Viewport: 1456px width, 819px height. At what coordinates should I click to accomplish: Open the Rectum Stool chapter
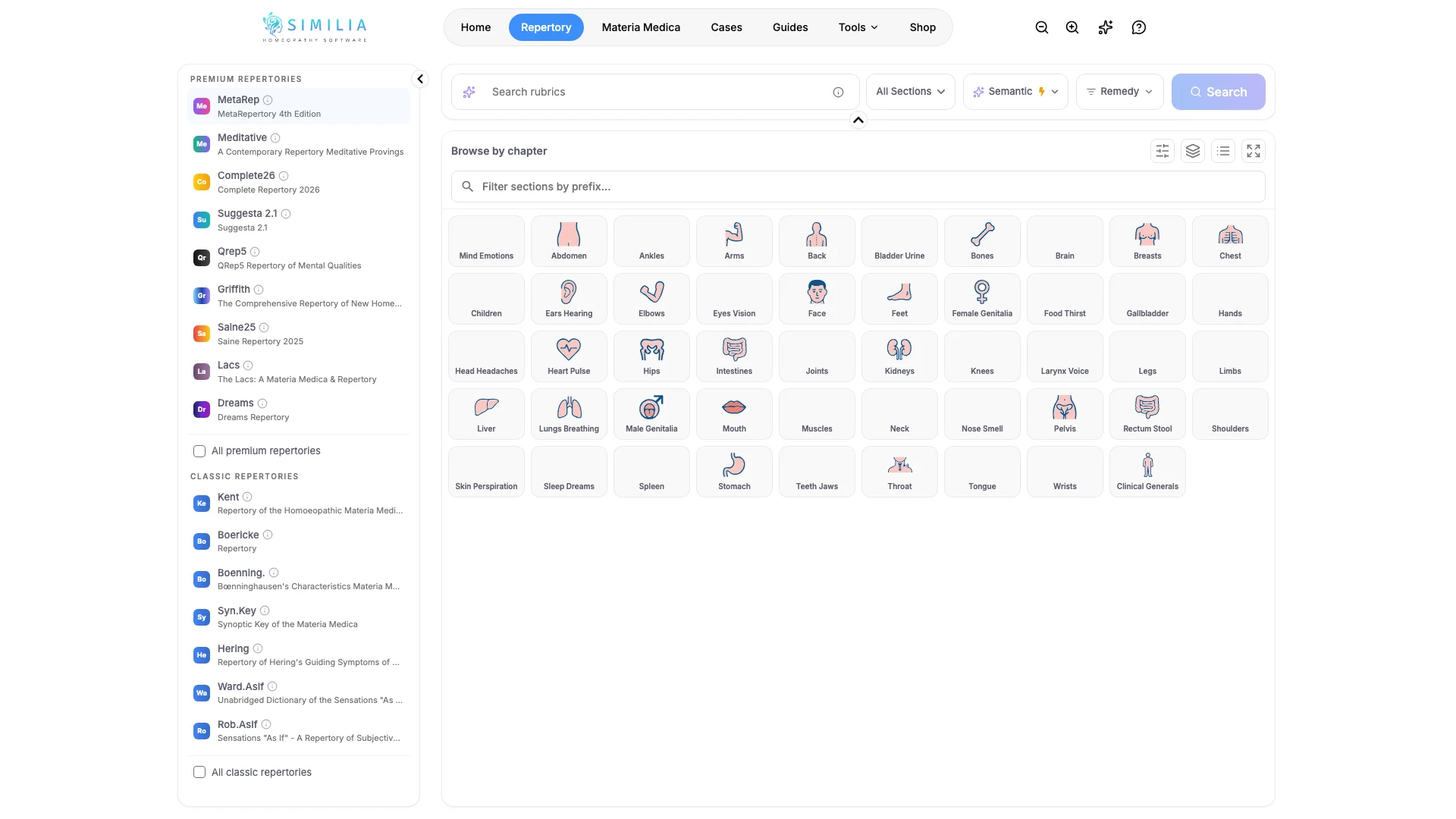[1147, 414]
